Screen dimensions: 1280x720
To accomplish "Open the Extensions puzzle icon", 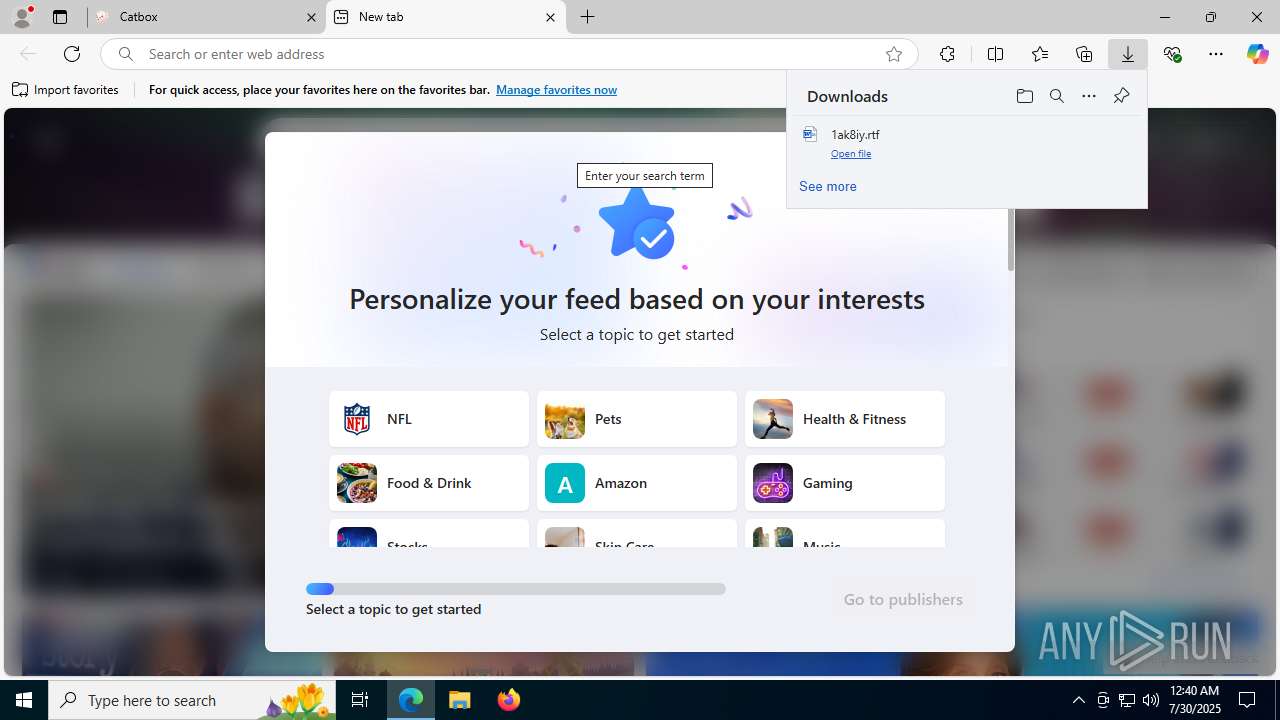I will tap(947, 54).
